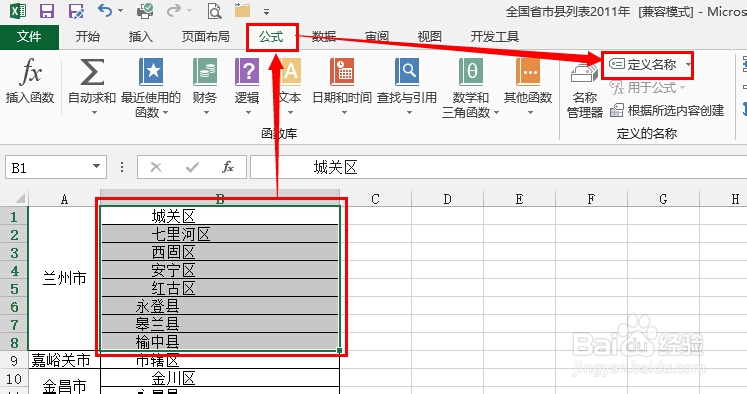Switch to the 开发工具 tab
The image size is (747, 394).
point(495,37)
